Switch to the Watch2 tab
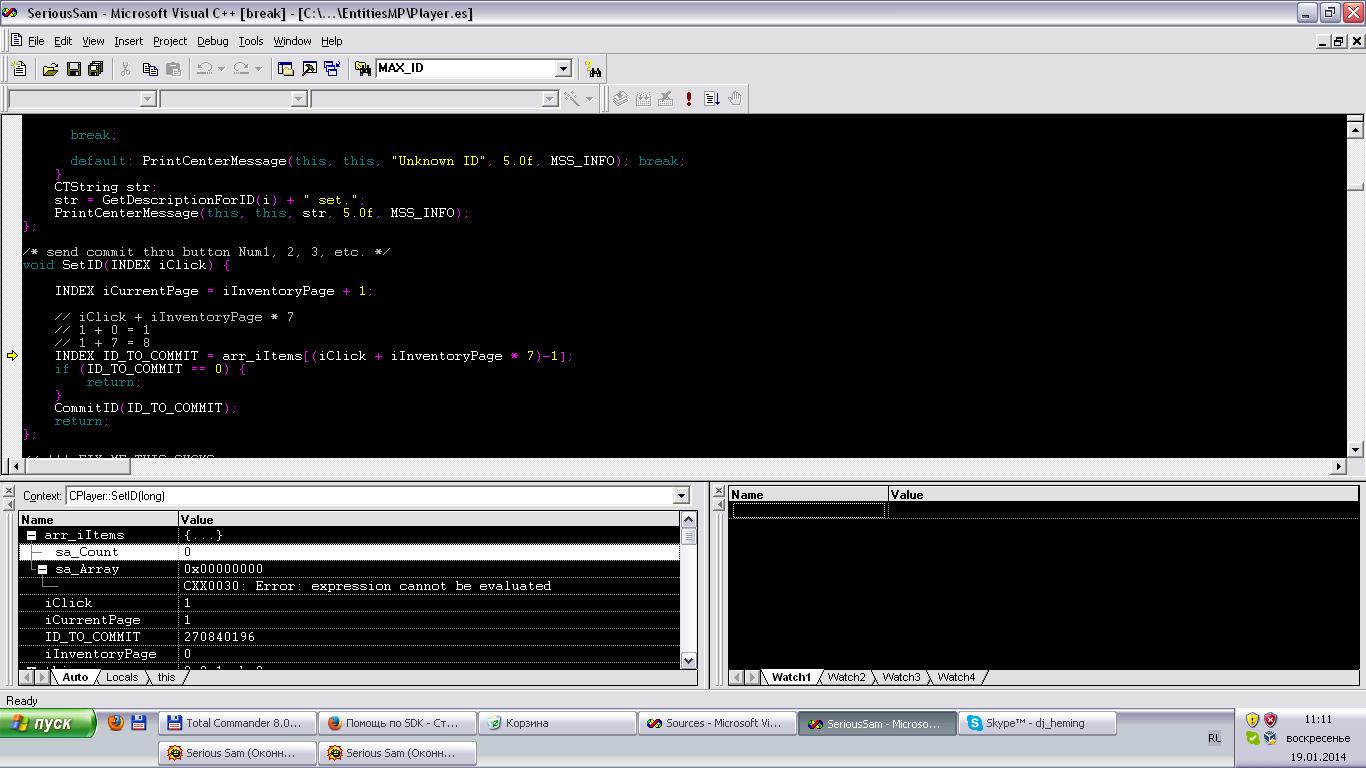 click(846, 677)
